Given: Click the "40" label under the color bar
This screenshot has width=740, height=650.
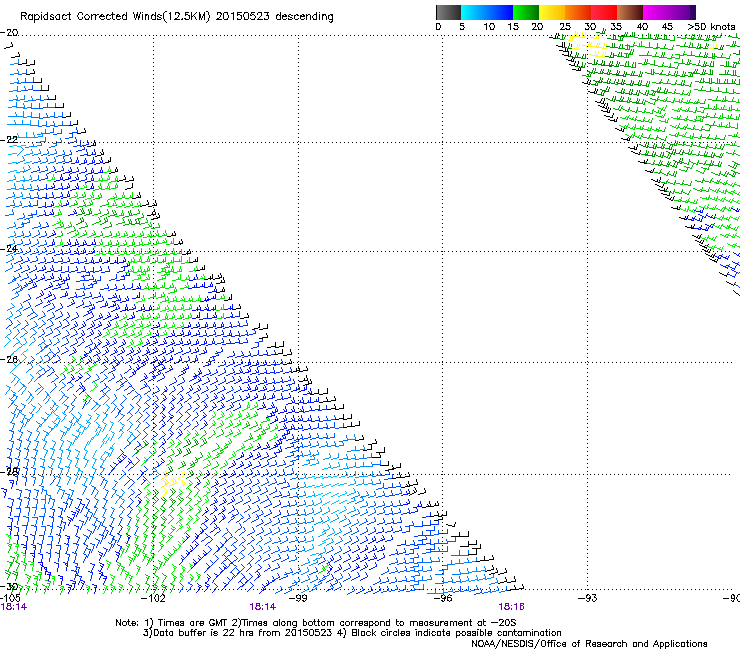Looking at the screenshot, I should (x=642, y=27).
